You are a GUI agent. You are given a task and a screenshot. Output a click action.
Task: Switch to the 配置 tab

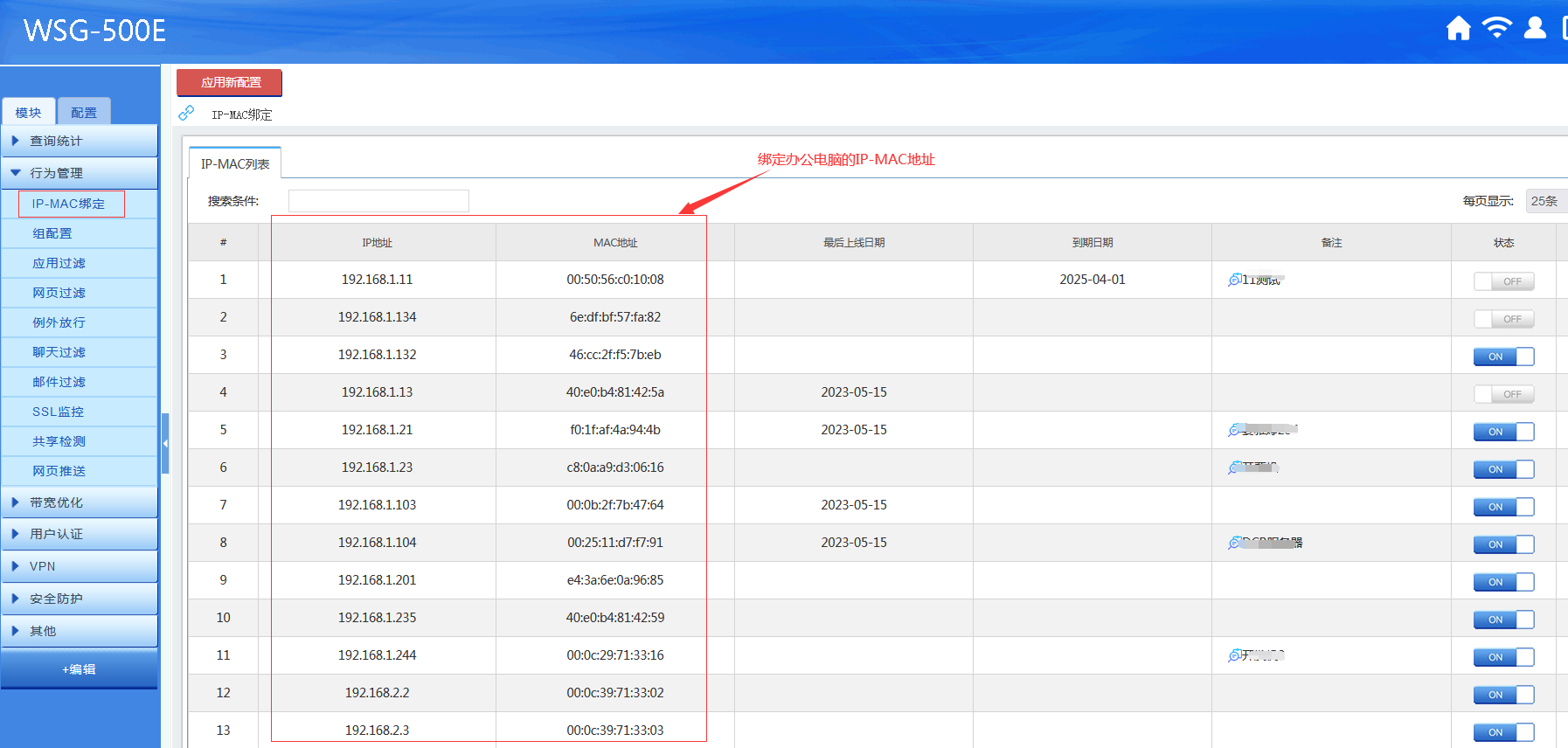tap(84, 113)
